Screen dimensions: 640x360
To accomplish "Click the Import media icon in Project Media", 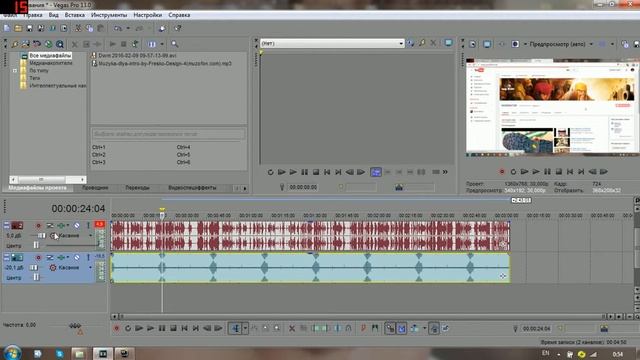I will pyautogui.click(x=15, y=44).
